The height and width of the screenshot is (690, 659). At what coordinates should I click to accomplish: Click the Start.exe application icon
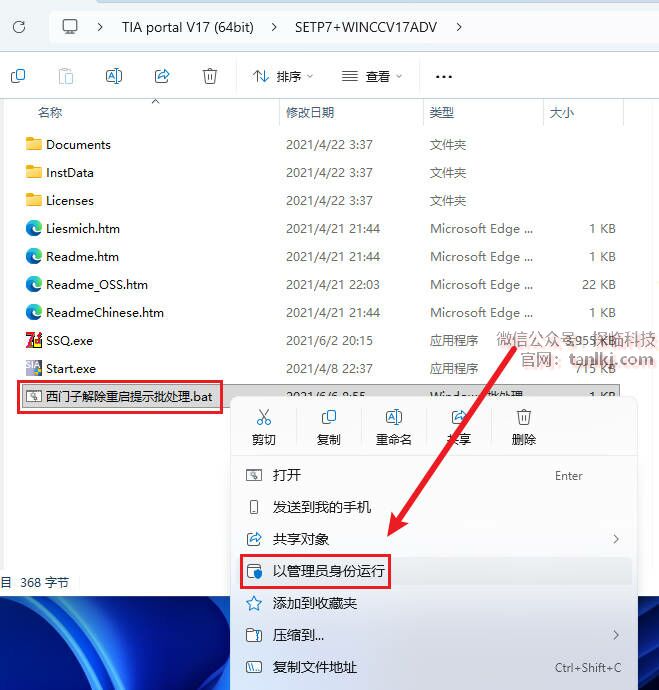(34, 368)
